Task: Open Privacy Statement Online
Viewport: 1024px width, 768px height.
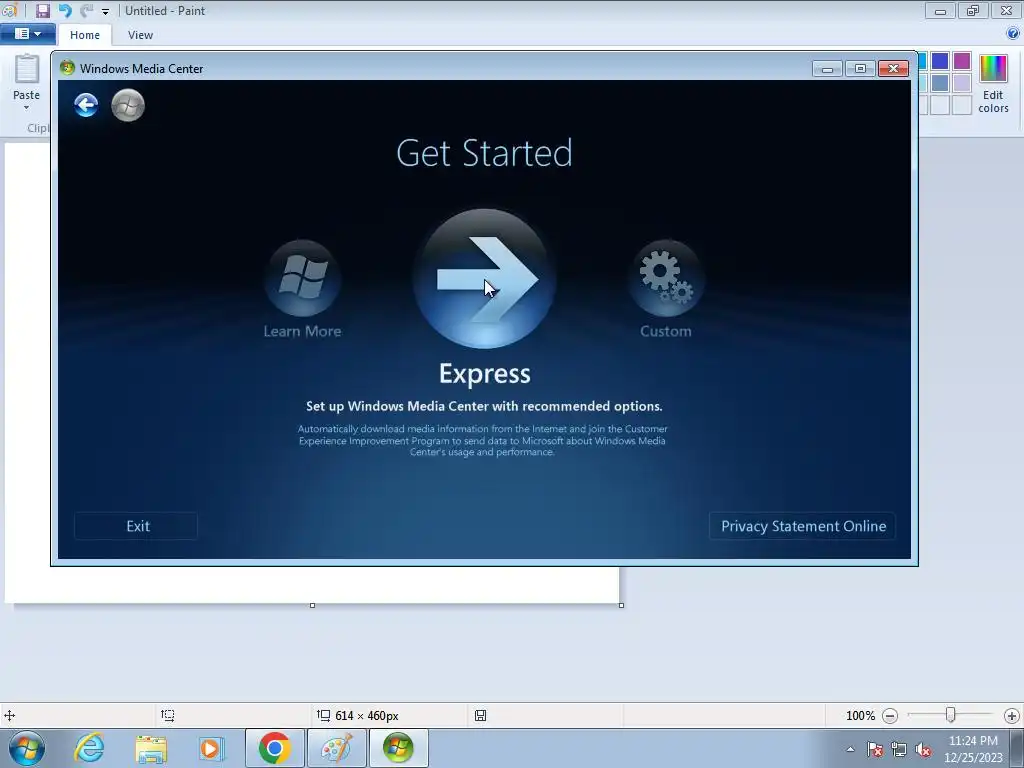Action: coord(803,526)
